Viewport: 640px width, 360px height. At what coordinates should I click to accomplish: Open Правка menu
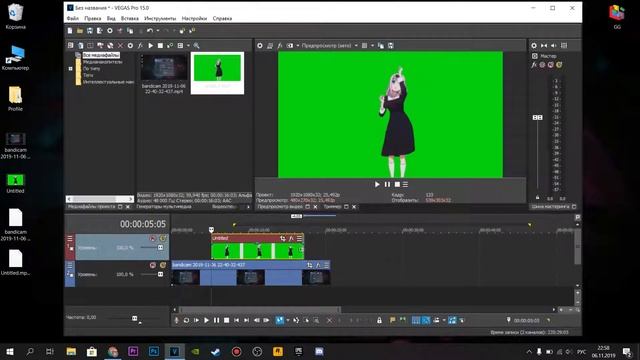pyautogui.click(x=93, y=18)
